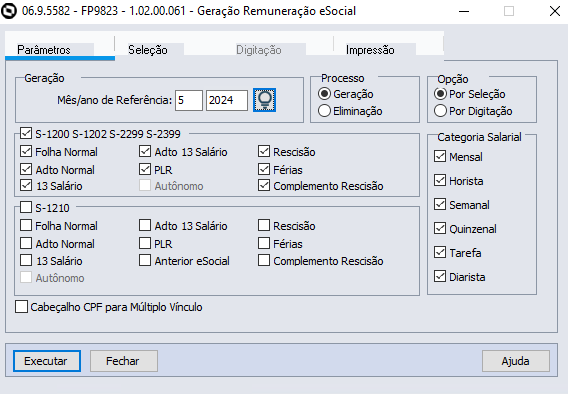Toggle Complemento Rescisão in the S-1200 group
568x394 pixels.
264,185
